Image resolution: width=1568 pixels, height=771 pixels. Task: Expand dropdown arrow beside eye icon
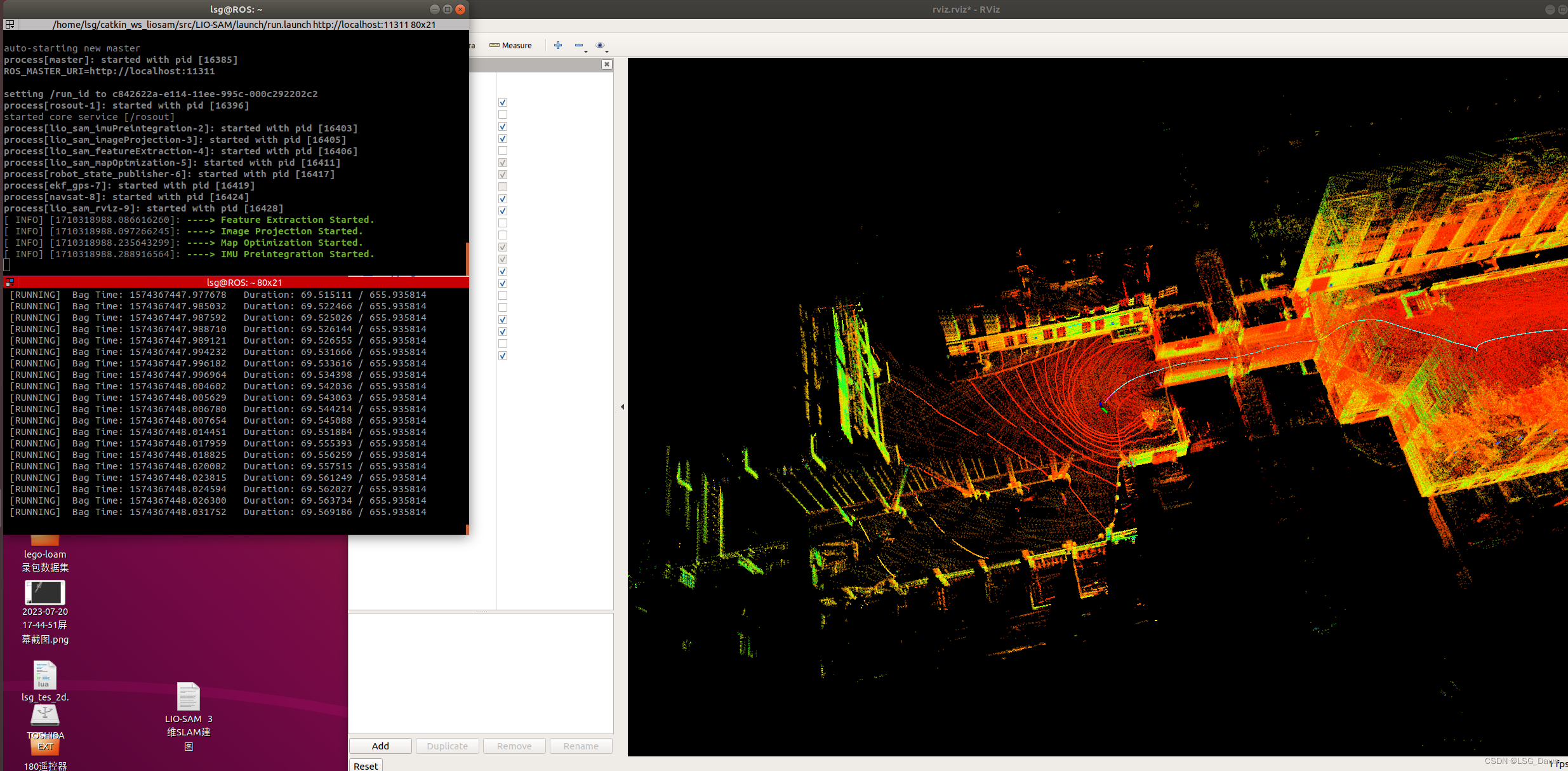[607, 51]
